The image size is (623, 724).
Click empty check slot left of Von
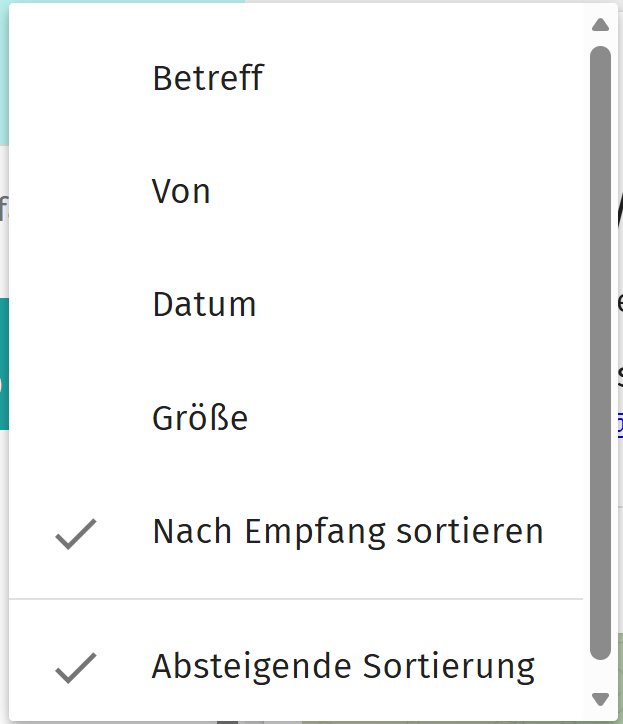(76, 191)
